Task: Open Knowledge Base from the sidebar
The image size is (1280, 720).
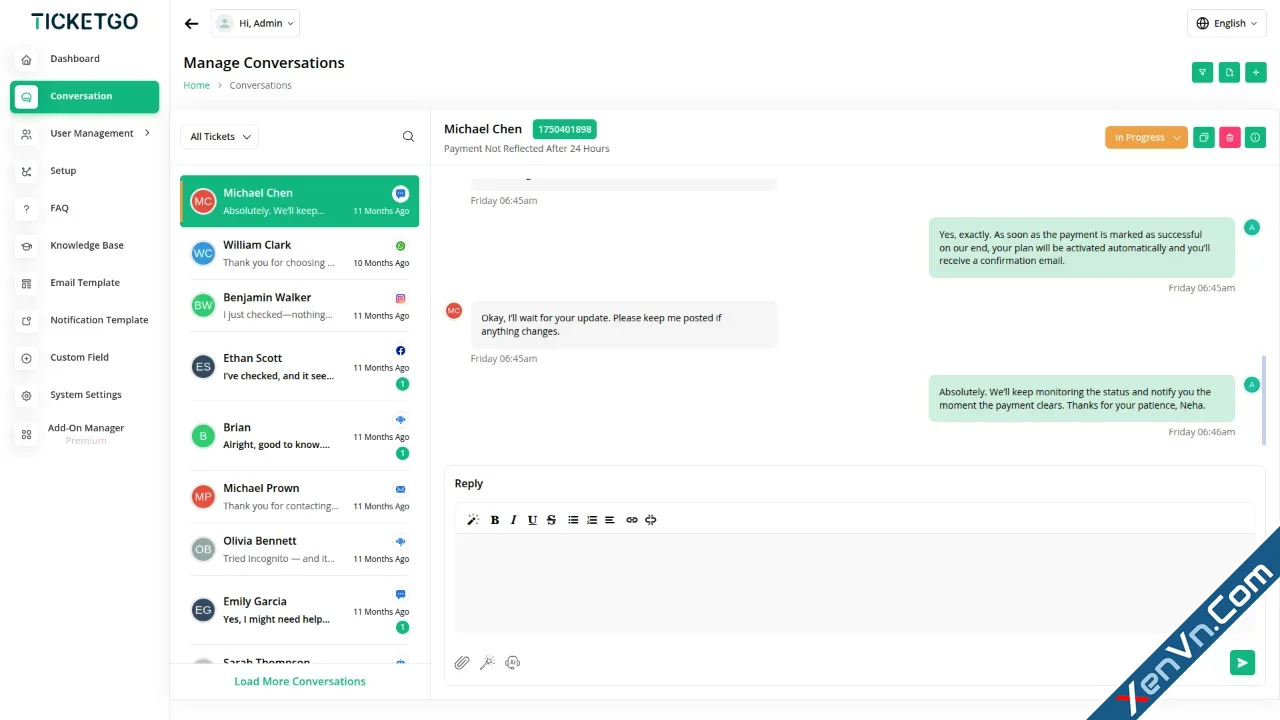Action: click(85, 245)
